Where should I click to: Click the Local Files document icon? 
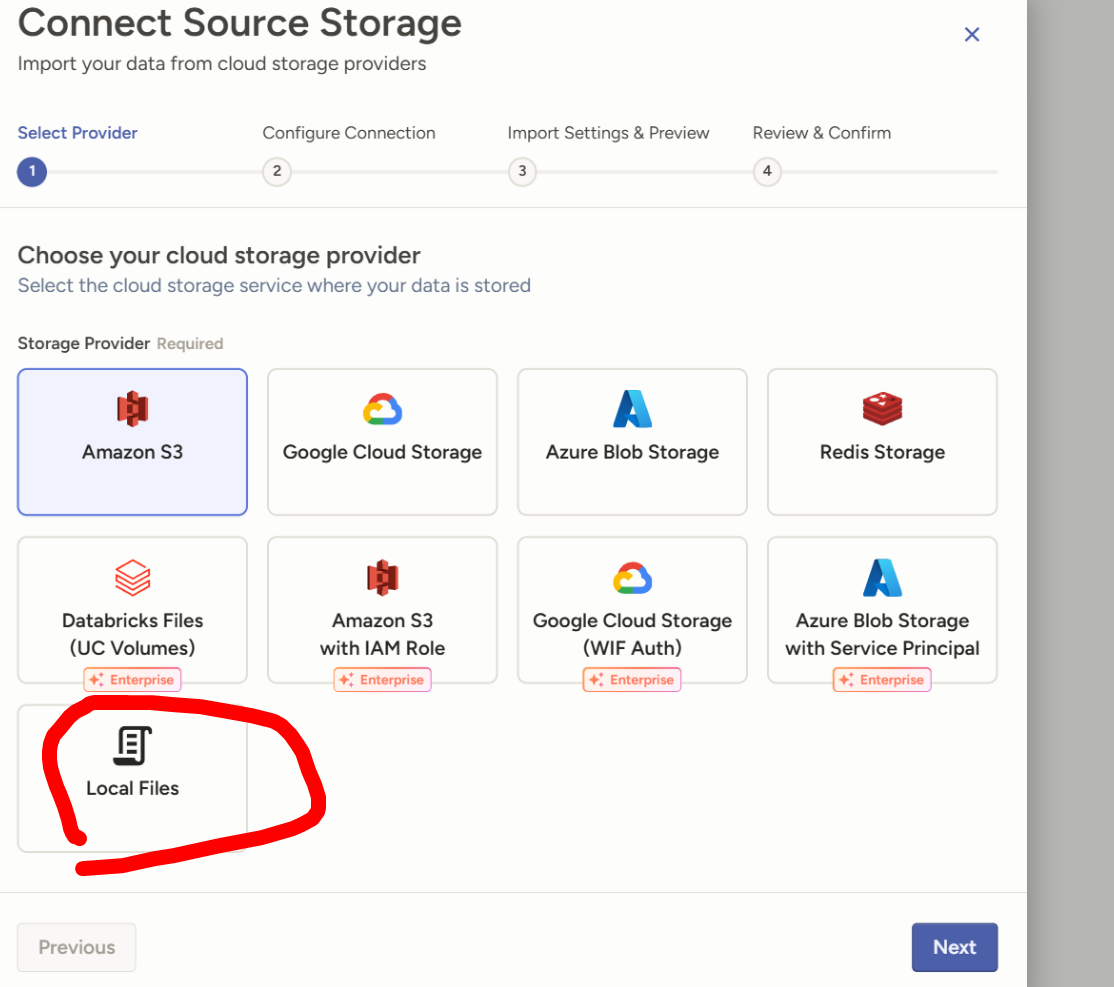pyautogui.click(x=133, y=745)
